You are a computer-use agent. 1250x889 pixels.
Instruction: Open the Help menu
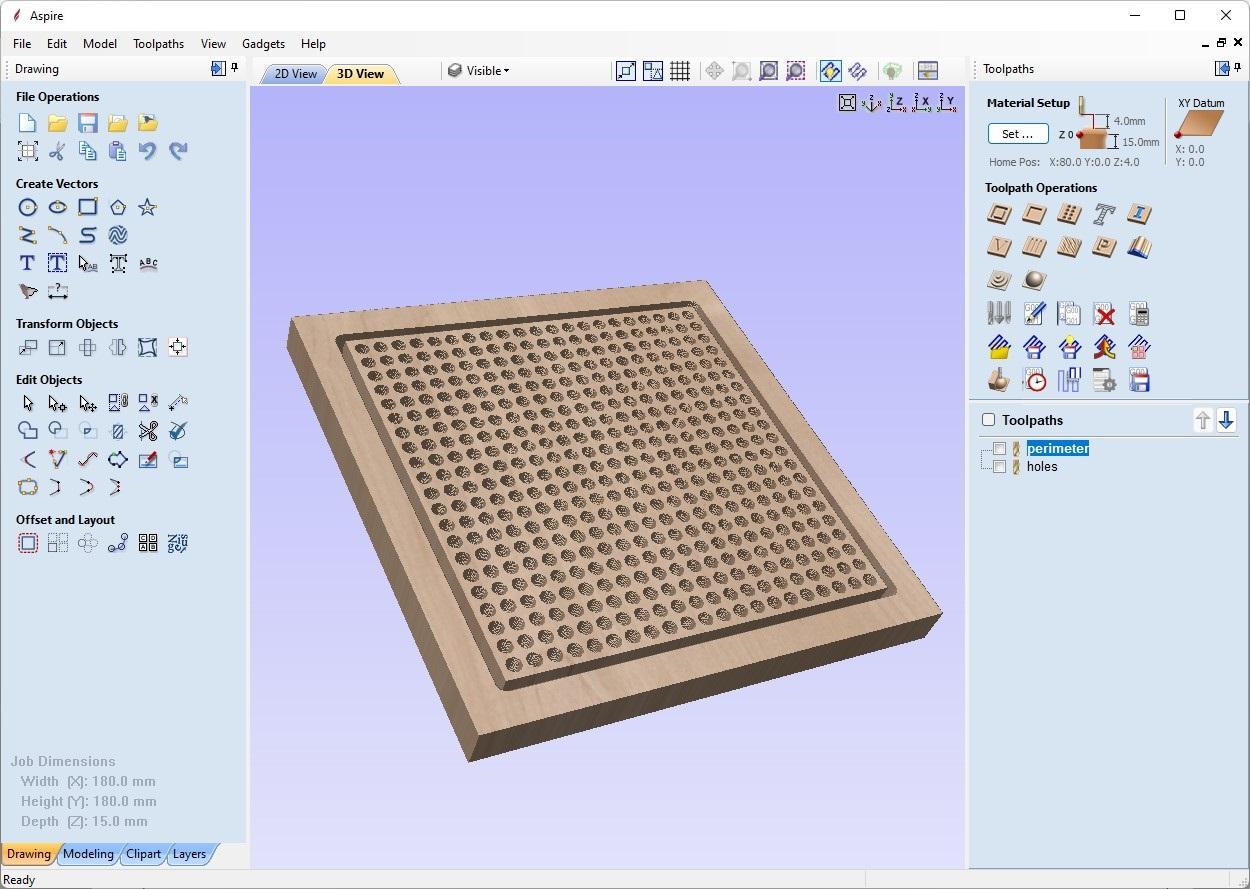[x=313, y=44]
